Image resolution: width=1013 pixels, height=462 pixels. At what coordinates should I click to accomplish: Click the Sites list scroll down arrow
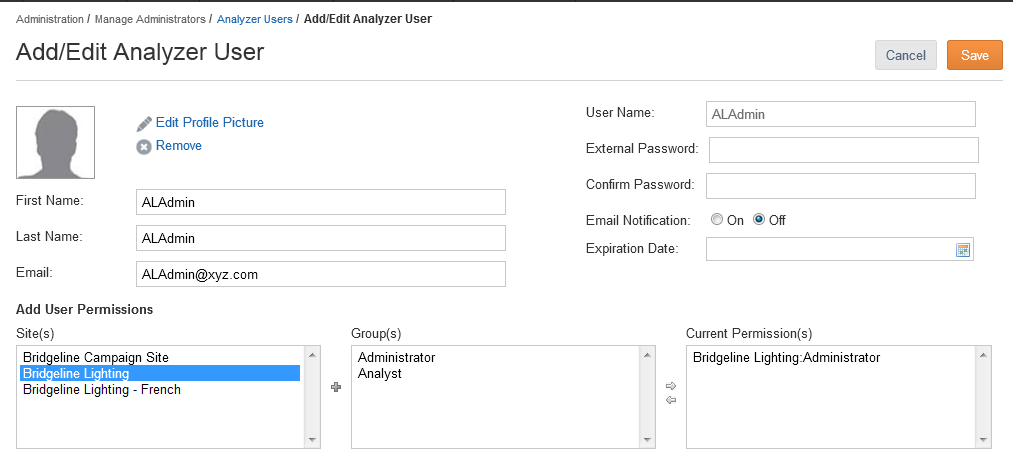[312, 439]
